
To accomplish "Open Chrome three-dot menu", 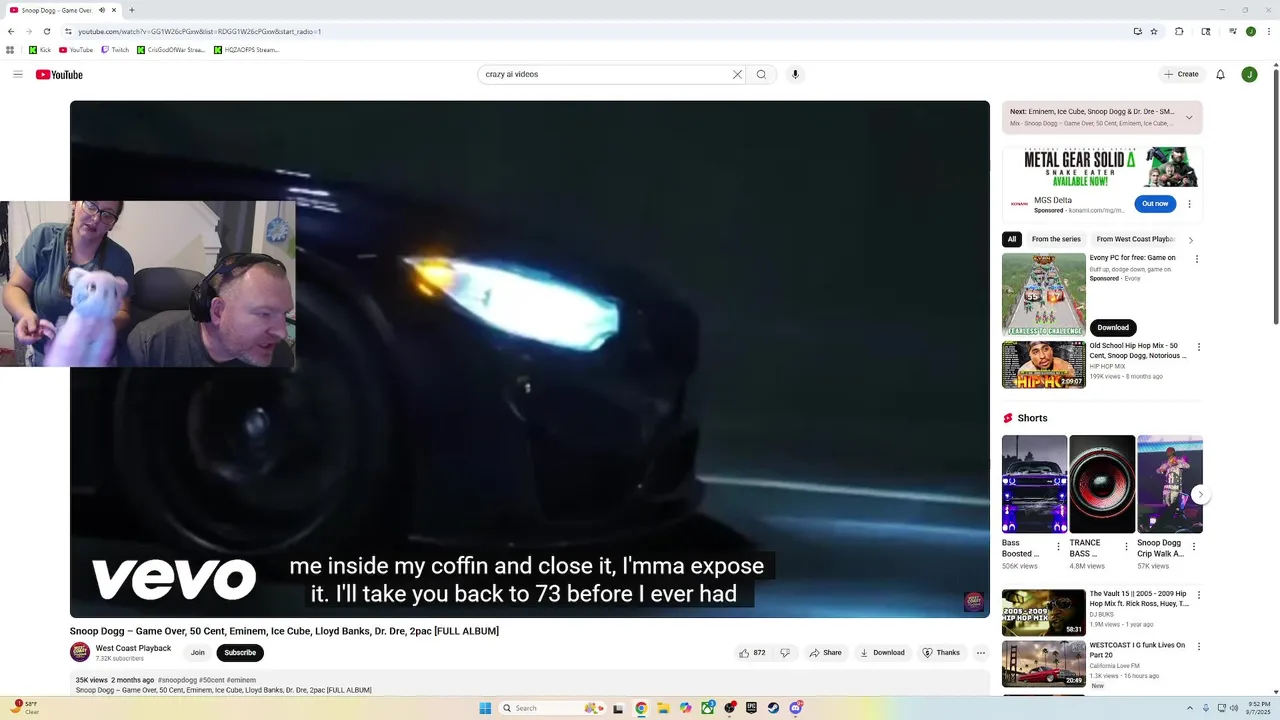I will (1268, 31).
